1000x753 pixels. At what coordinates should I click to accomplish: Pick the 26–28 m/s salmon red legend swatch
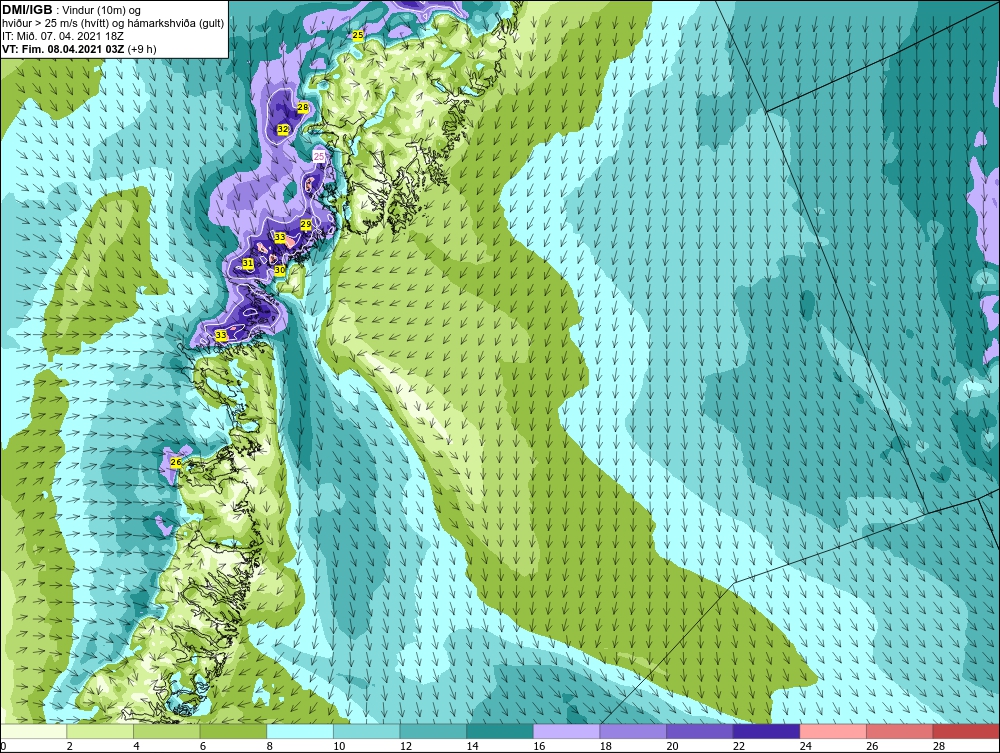[900, 731]
